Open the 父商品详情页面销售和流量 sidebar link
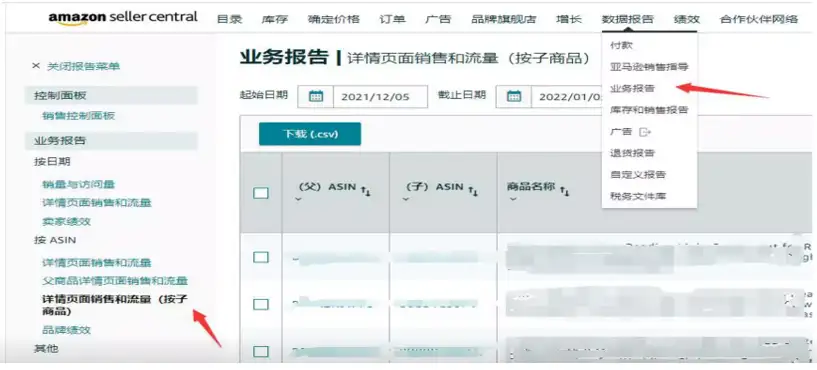Image resolution: width=817 pixels, height=370 pixels. [x=115, y=281]
